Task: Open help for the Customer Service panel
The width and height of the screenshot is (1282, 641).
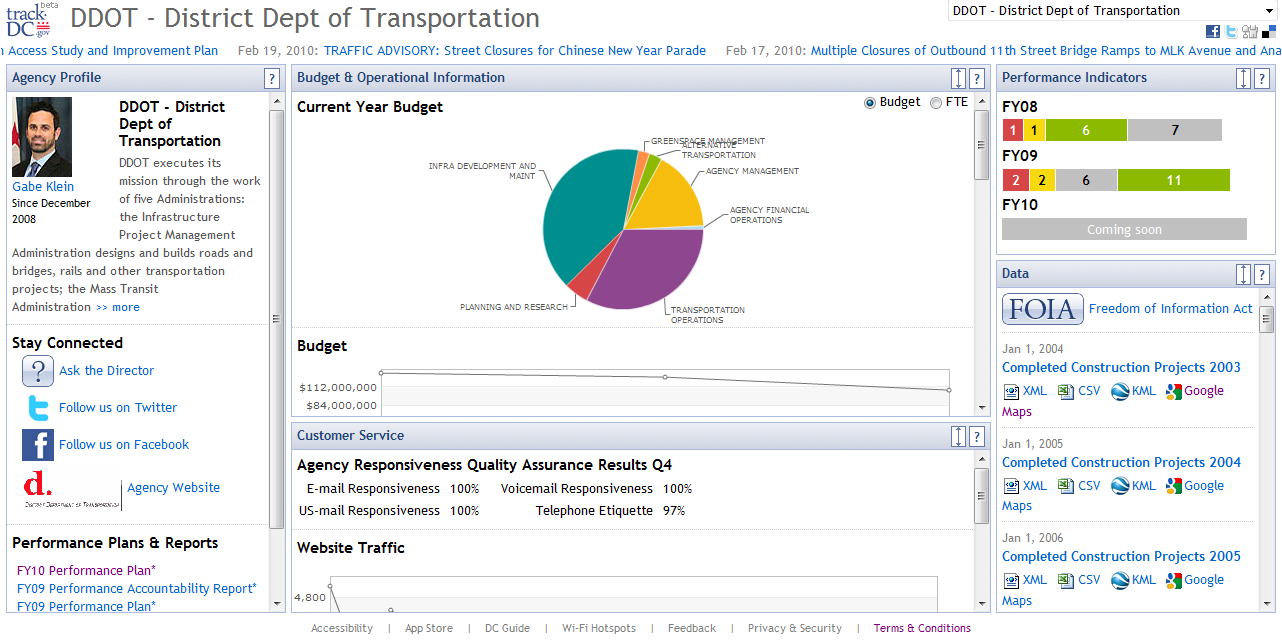Action: [977, 436]
